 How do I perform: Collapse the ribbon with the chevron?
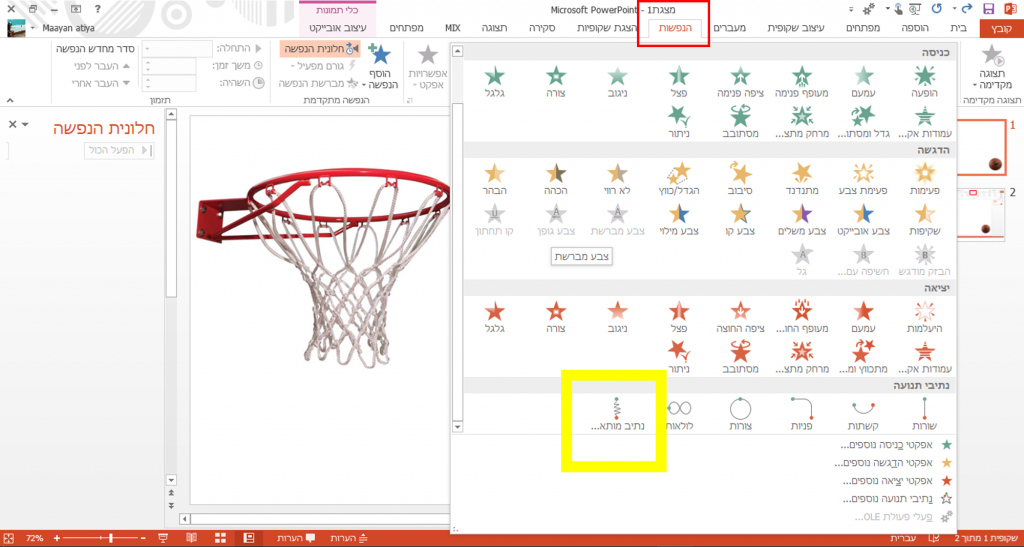click(x=9, y=101)
